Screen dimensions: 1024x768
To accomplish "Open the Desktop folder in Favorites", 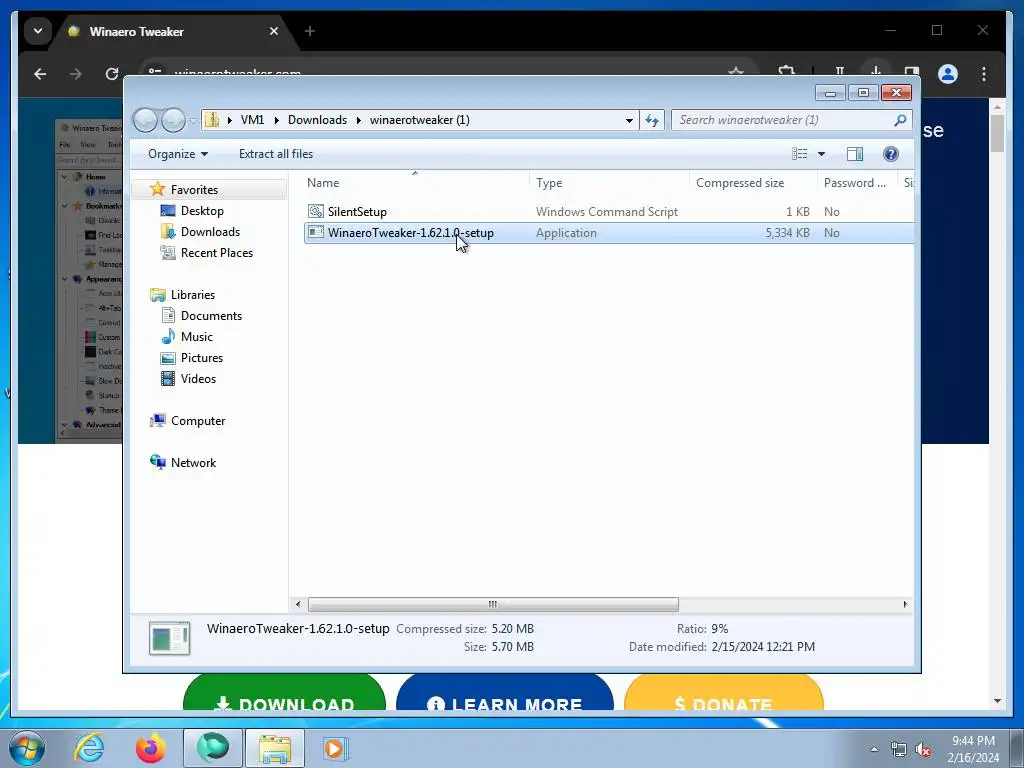I will click(x=202, y=211).
